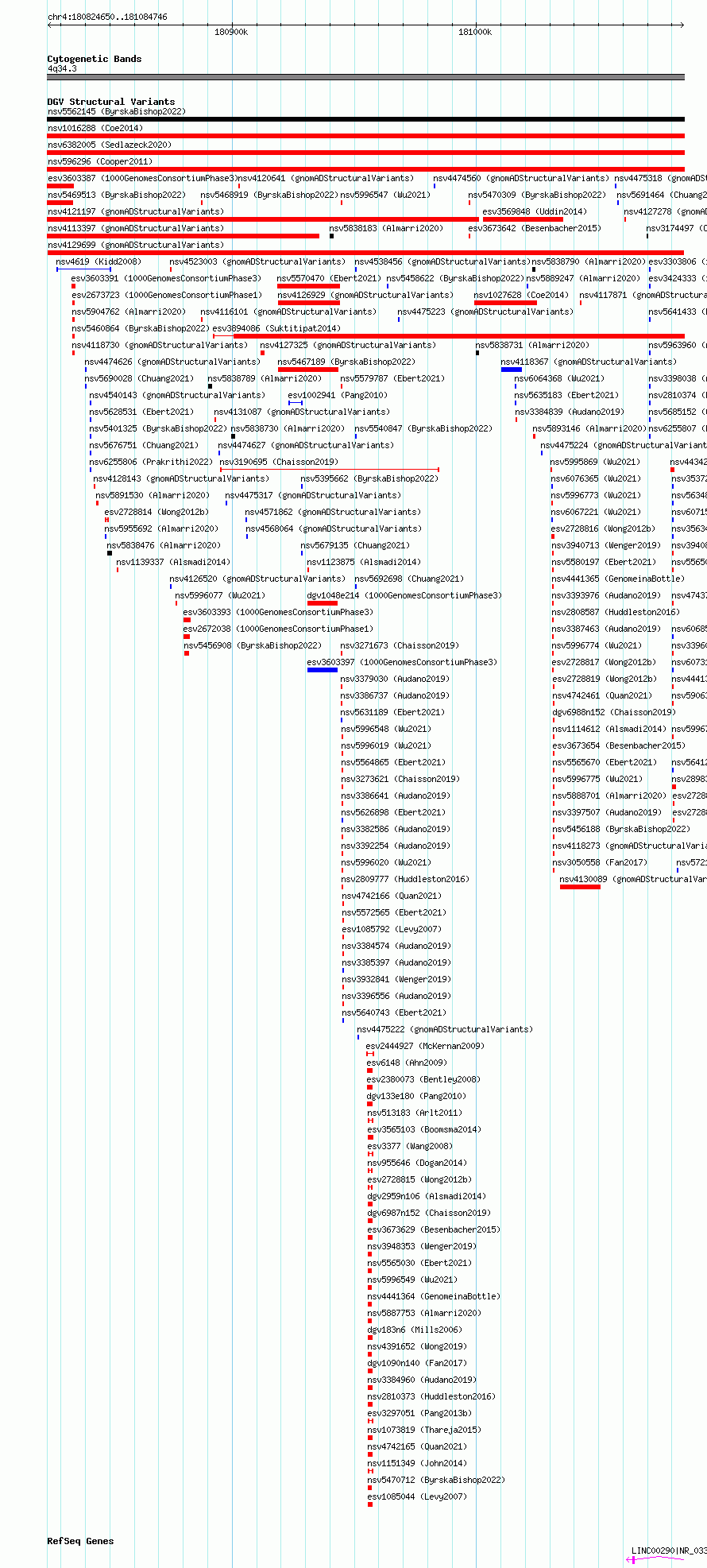Click the nsv4475222 (gnomADStructuralVariants) label

[445, 1029]
